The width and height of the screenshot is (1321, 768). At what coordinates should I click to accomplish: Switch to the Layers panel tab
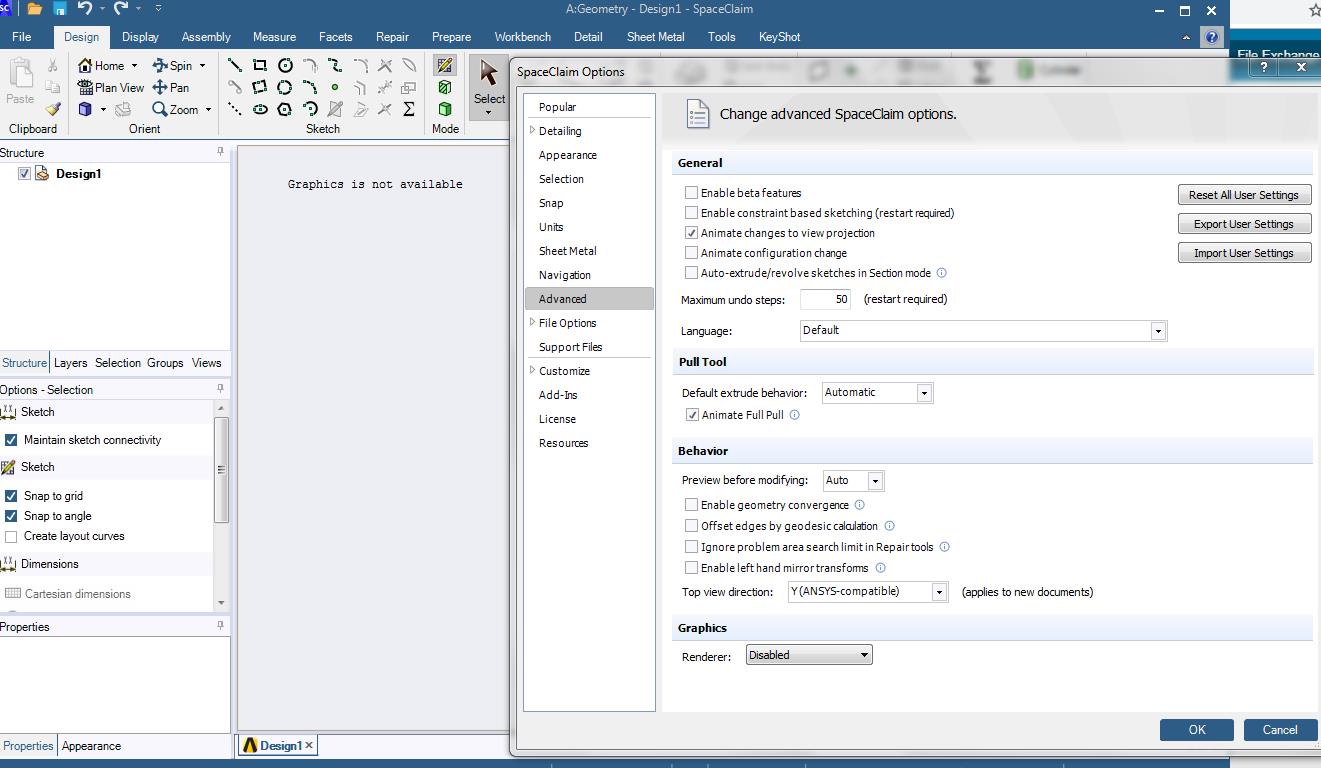pos(70,363)
